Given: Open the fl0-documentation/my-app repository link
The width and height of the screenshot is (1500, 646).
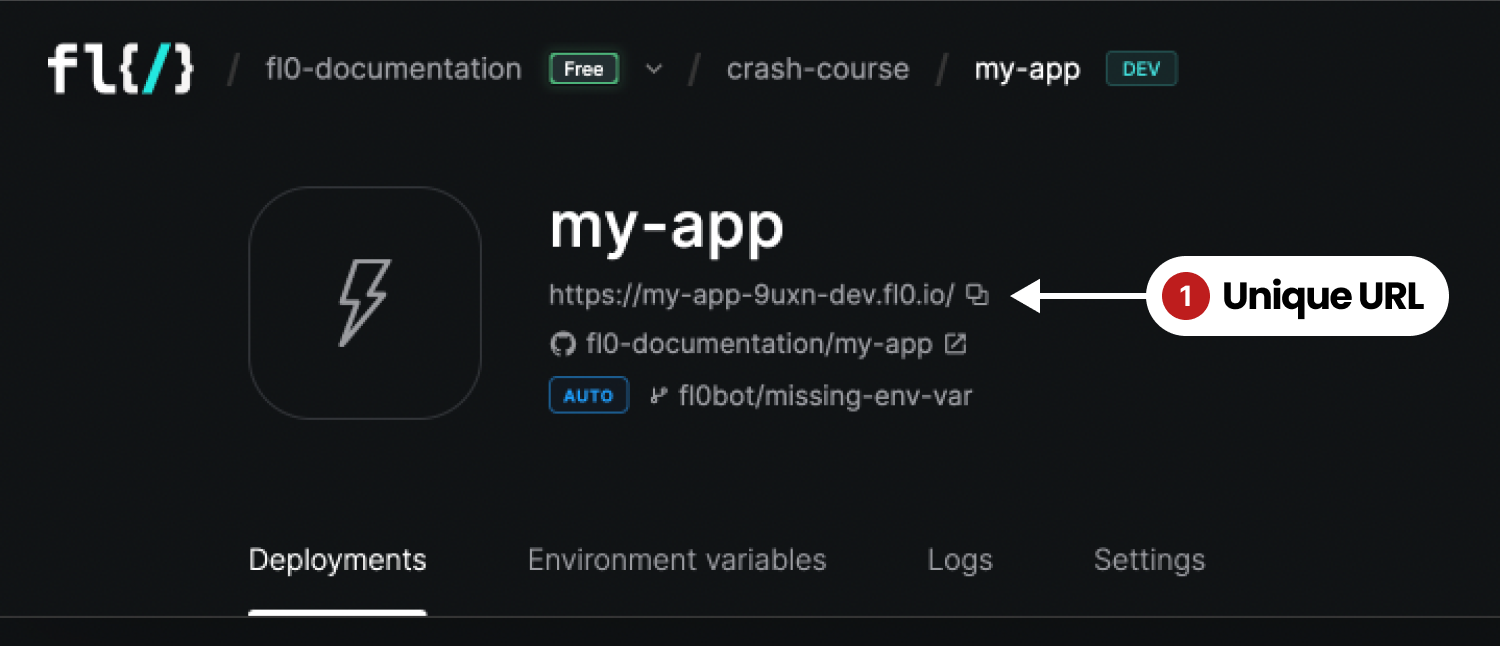Looking at the screenshot, I should pos(757,345).
